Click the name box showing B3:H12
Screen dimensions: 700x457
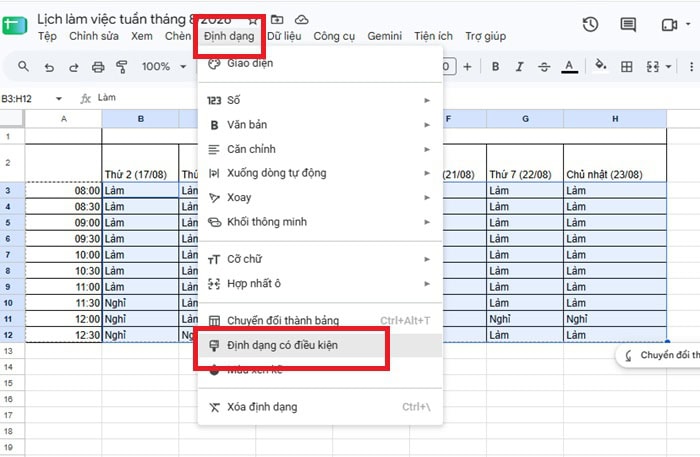pos(27,99)
